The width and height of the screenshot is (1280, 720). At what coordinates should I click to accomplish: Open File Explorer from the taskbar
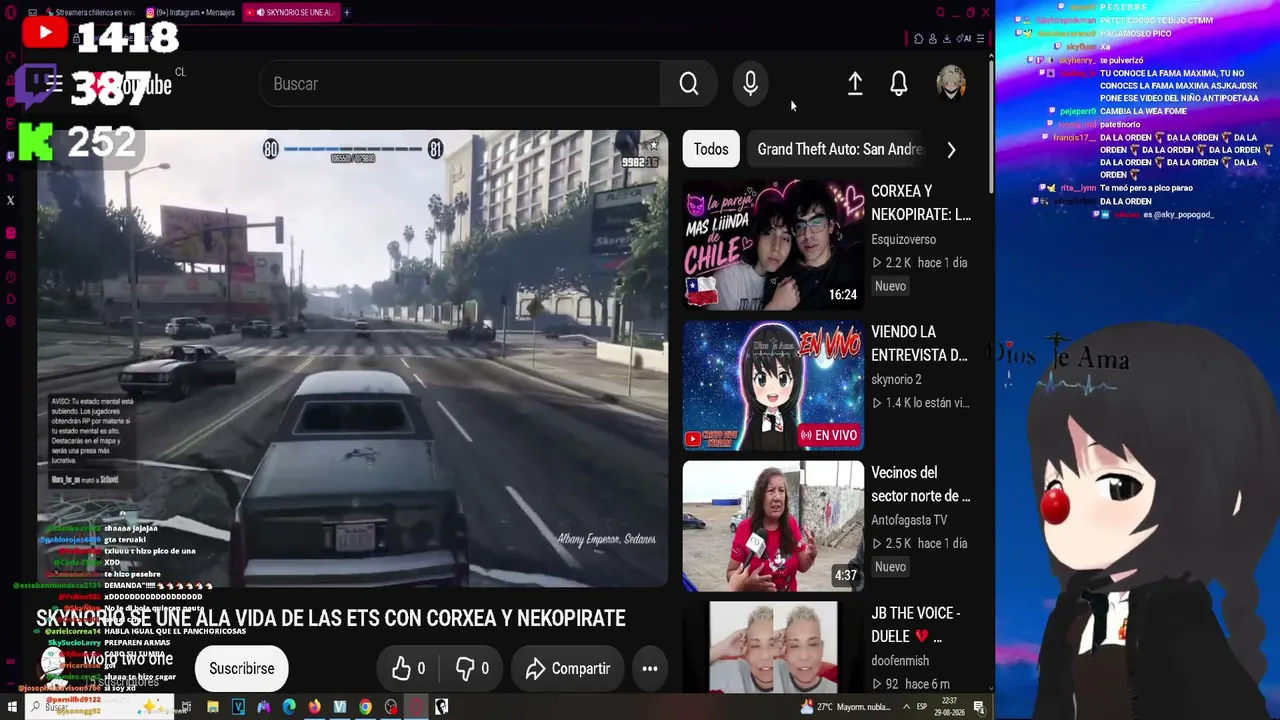coord(213,708)
